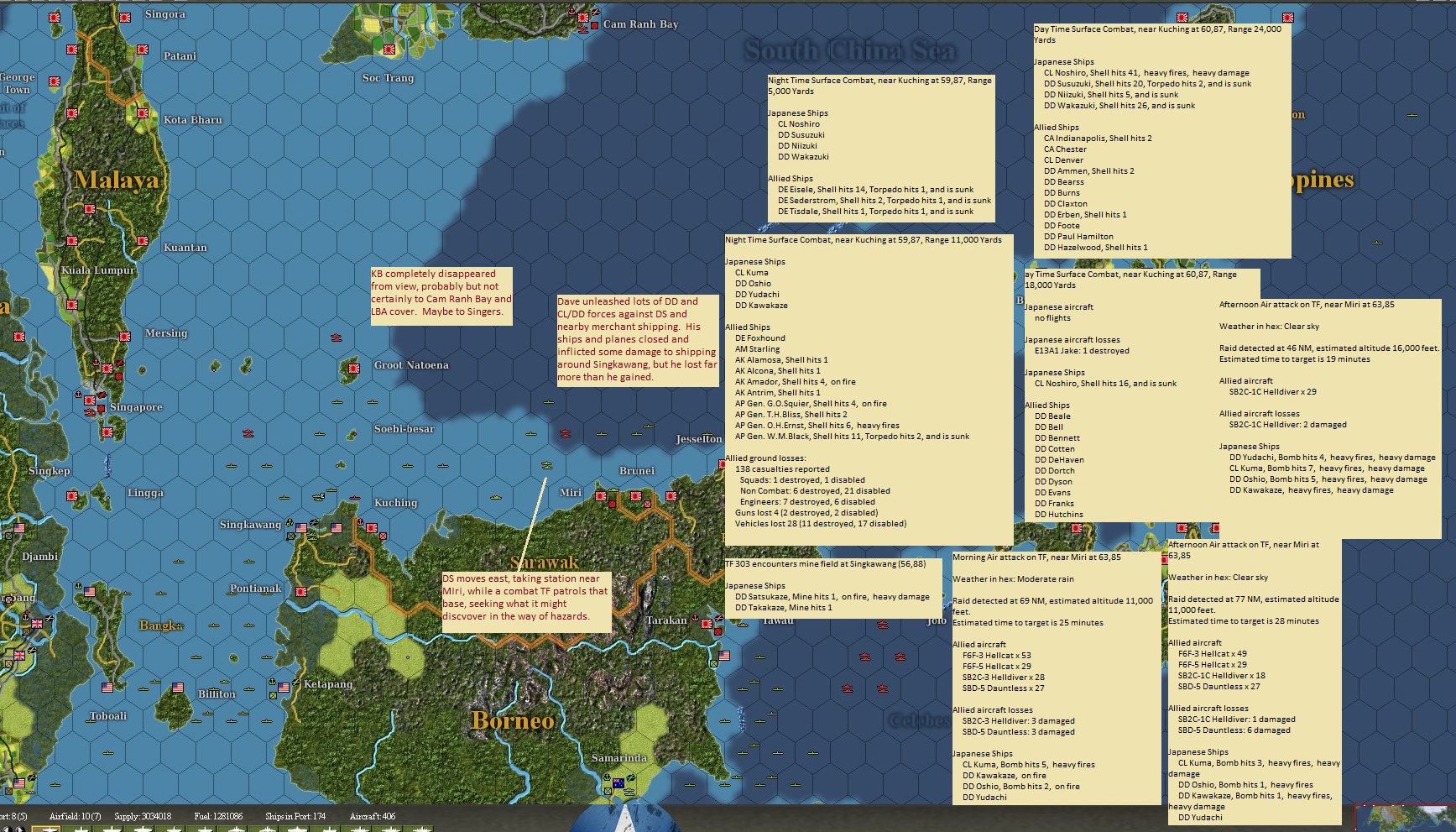The width and height of the screenshot is (1456, 832).
Task: Select the red ship icon north of Groot Natoena
Action: tap(337, 338)
